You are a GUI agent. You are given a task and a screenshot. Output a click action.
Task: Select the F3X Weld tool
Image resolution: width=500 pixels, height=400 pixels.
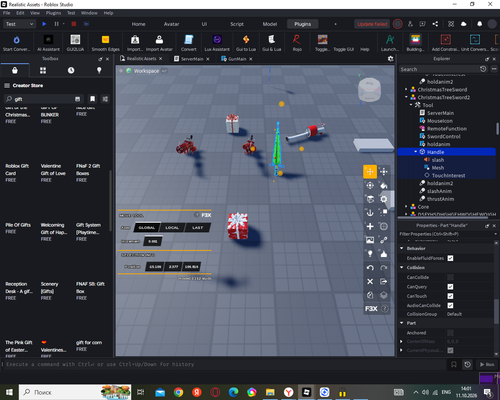point(384,240)
